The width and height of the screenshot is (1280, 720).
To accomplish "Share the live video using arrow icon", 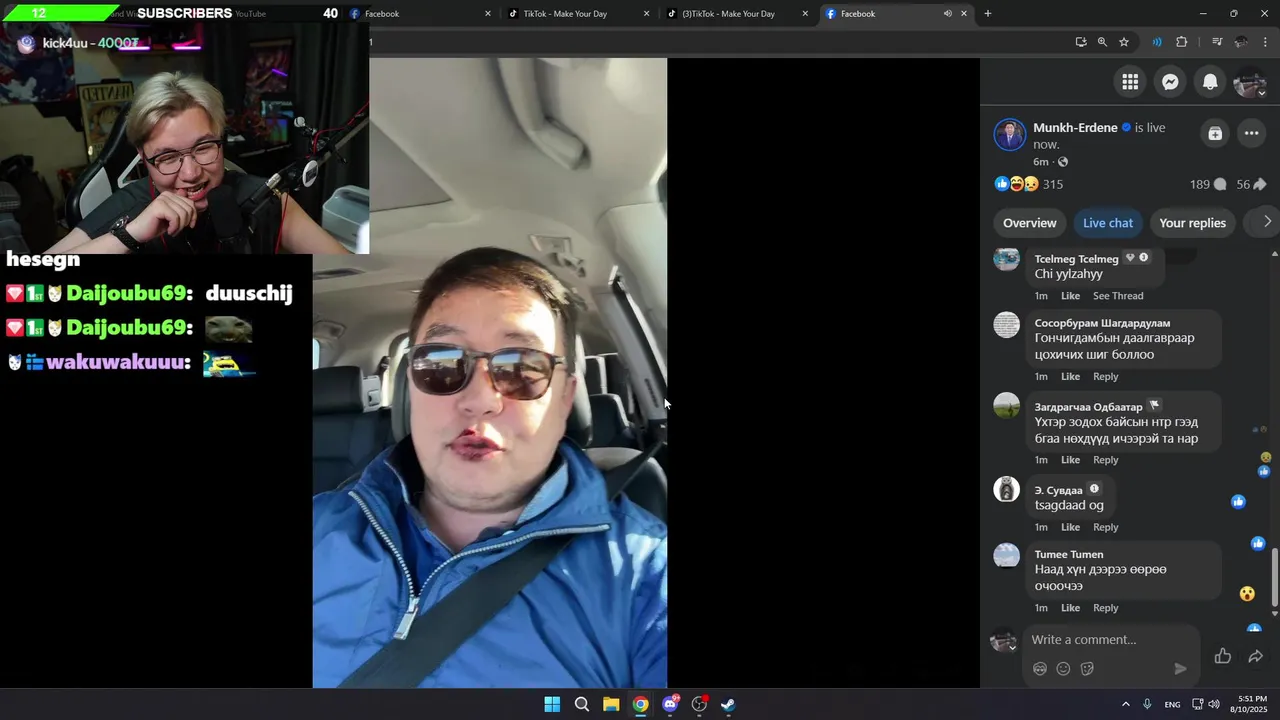I will 1255,656.
